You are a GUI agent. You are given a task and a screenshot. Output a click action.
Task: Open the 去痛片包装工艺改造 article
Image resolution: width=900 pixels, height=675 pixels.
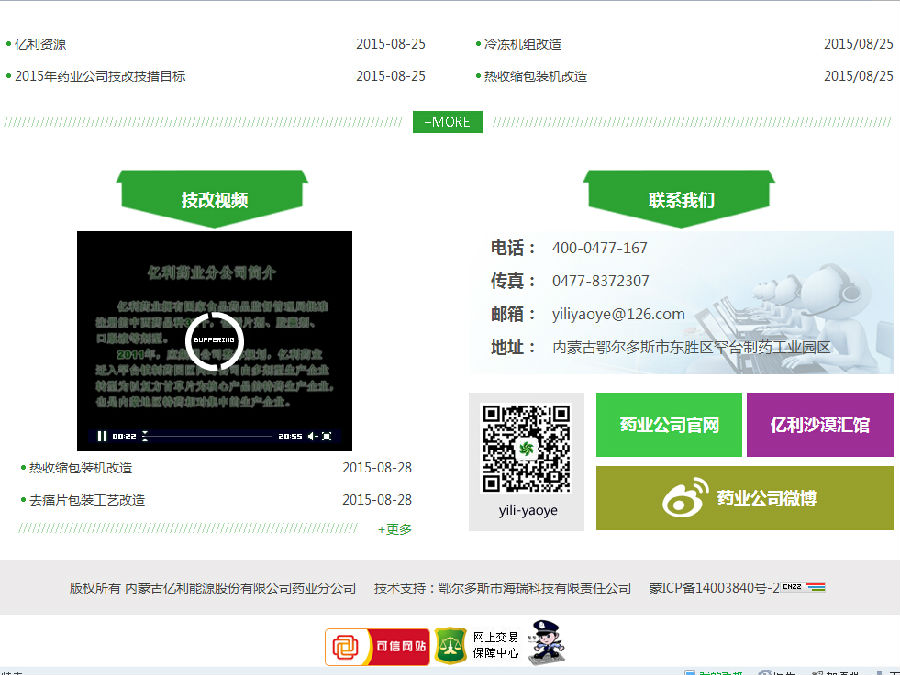[86, 500]
